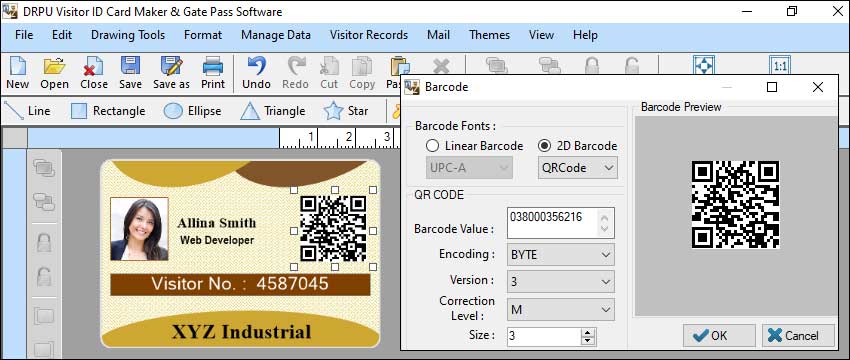This screenshot has width=850, height=360.
Task: Click the left sidebar locked padlock icon
Action: [44, 242]
